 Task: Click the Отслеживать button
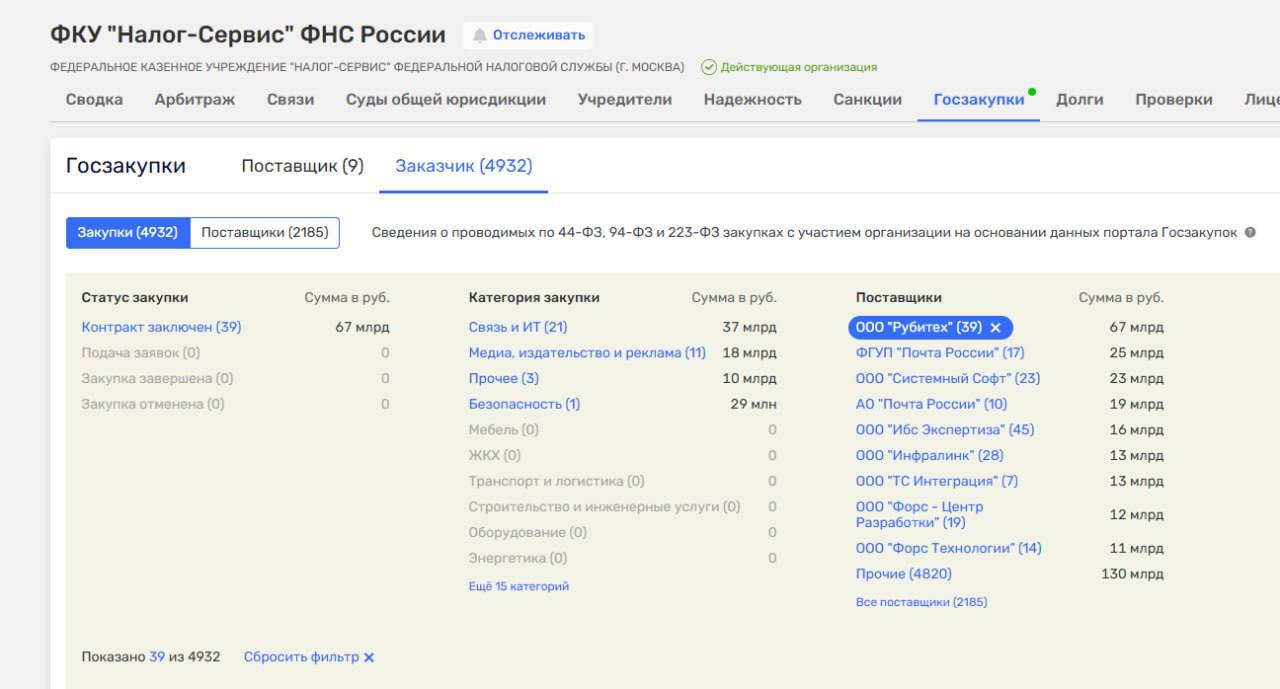(528, 35)
